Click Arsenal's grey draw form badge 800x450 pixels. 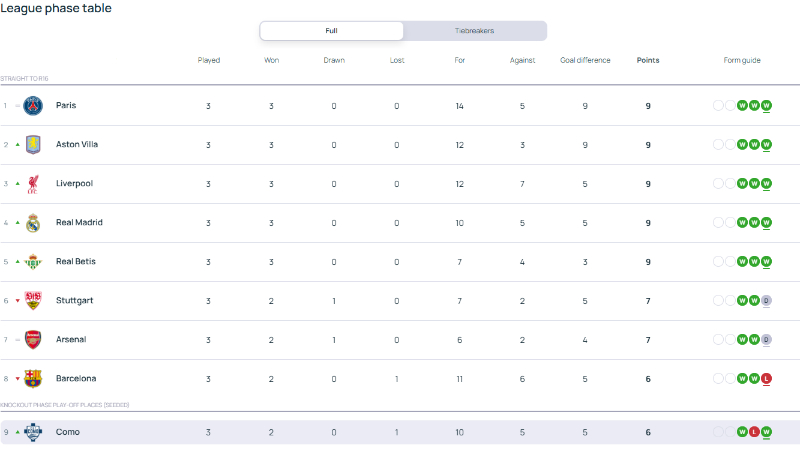tap(766, 340)
